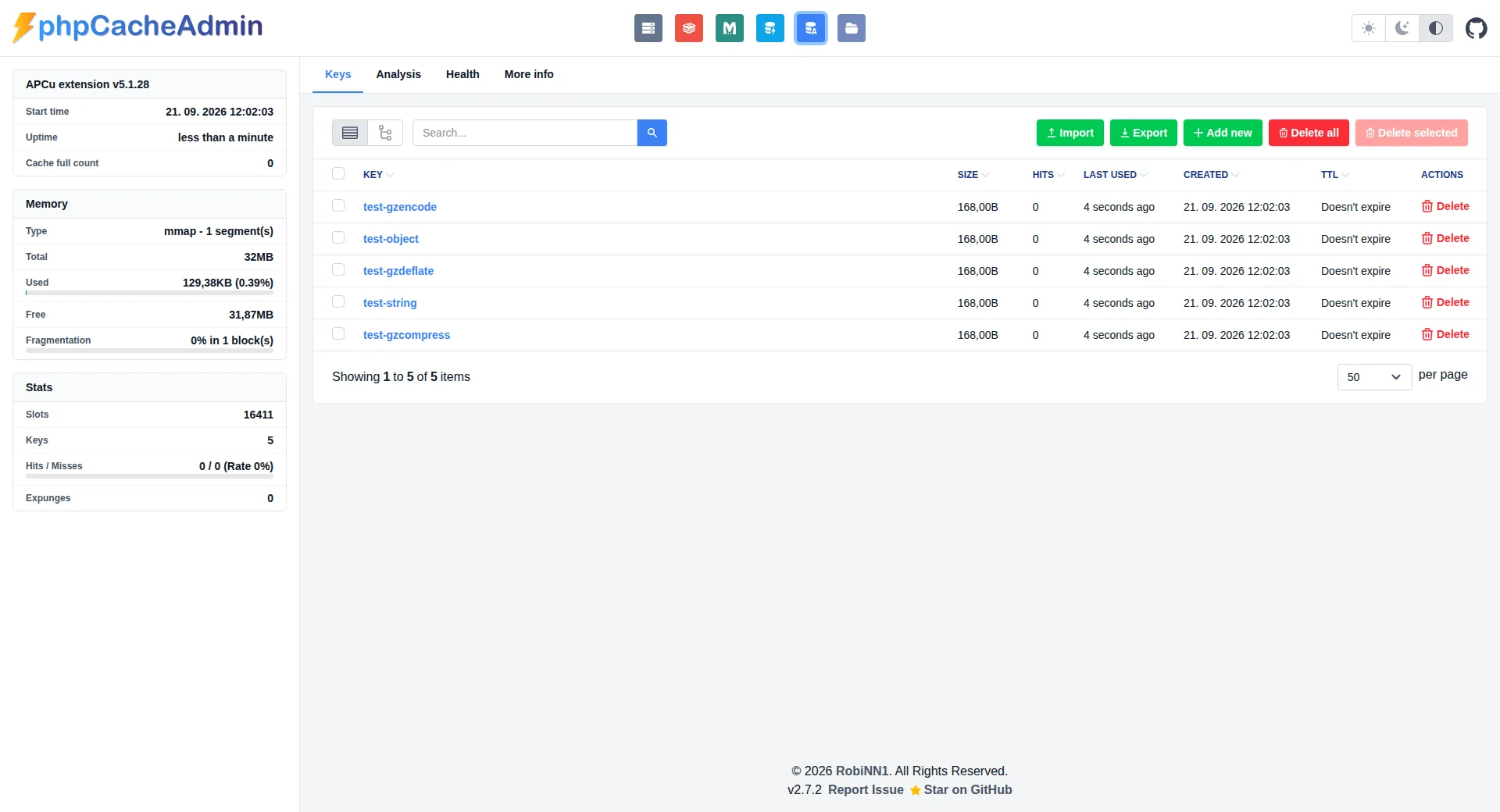Click the Report Issue footer link
The width and height of the screenshot is (1500, 812).
(x=866, y=790)
